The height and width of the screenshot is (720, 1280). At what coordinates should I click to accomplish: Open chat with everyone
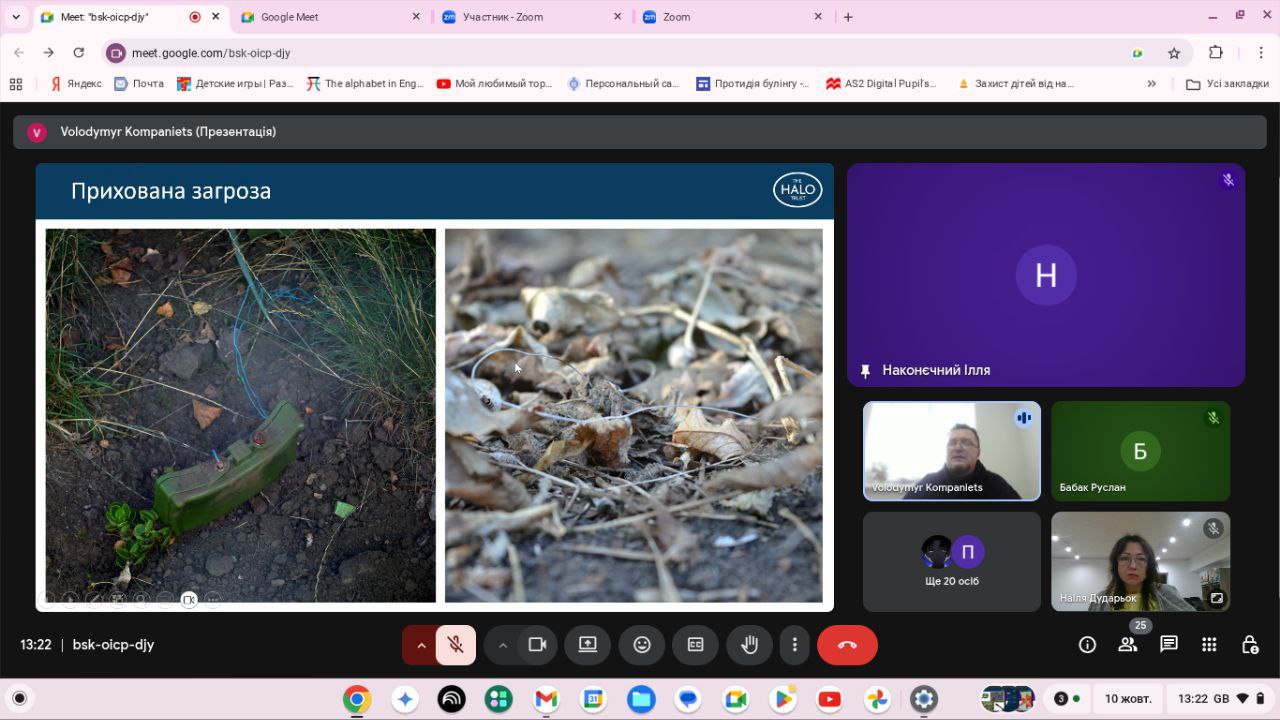tap(1168, 645)
